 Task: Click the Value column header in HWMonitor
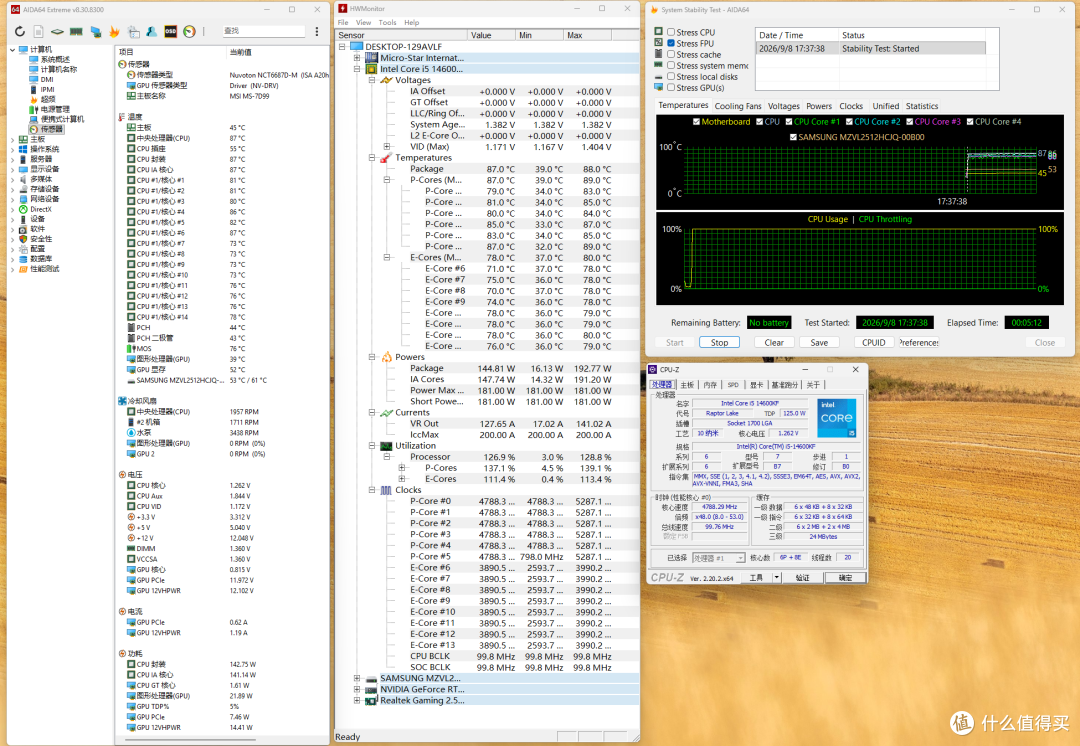[491, 35]
